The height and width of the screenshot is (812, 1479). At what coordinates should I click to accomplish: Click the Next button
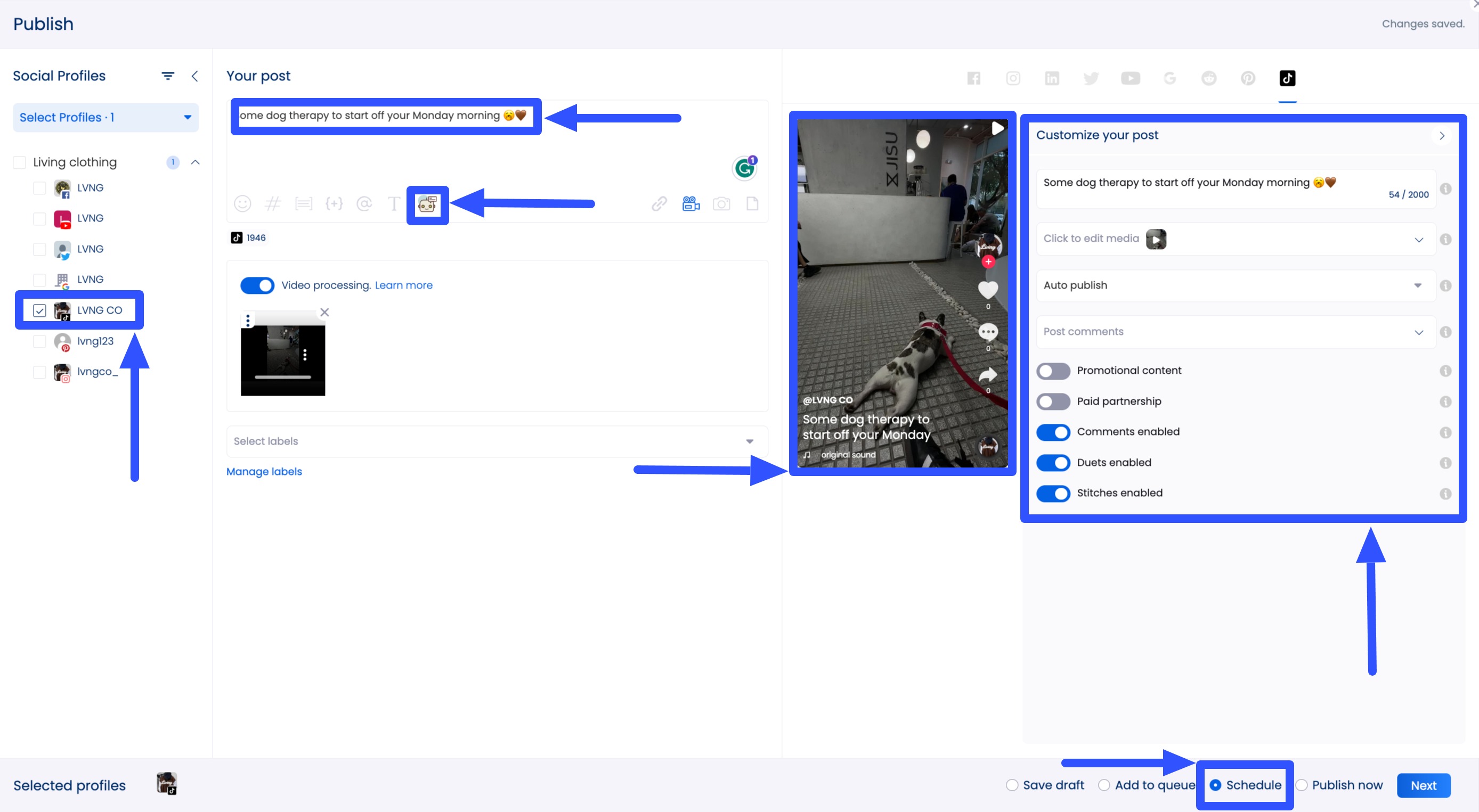[x=1423, y=785]
